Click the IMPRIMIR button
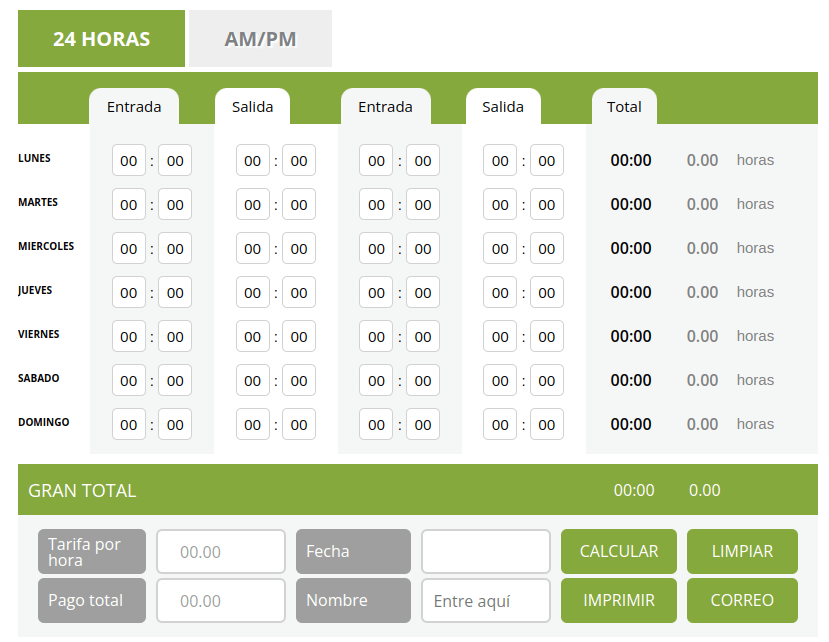 tap(618, 600)
